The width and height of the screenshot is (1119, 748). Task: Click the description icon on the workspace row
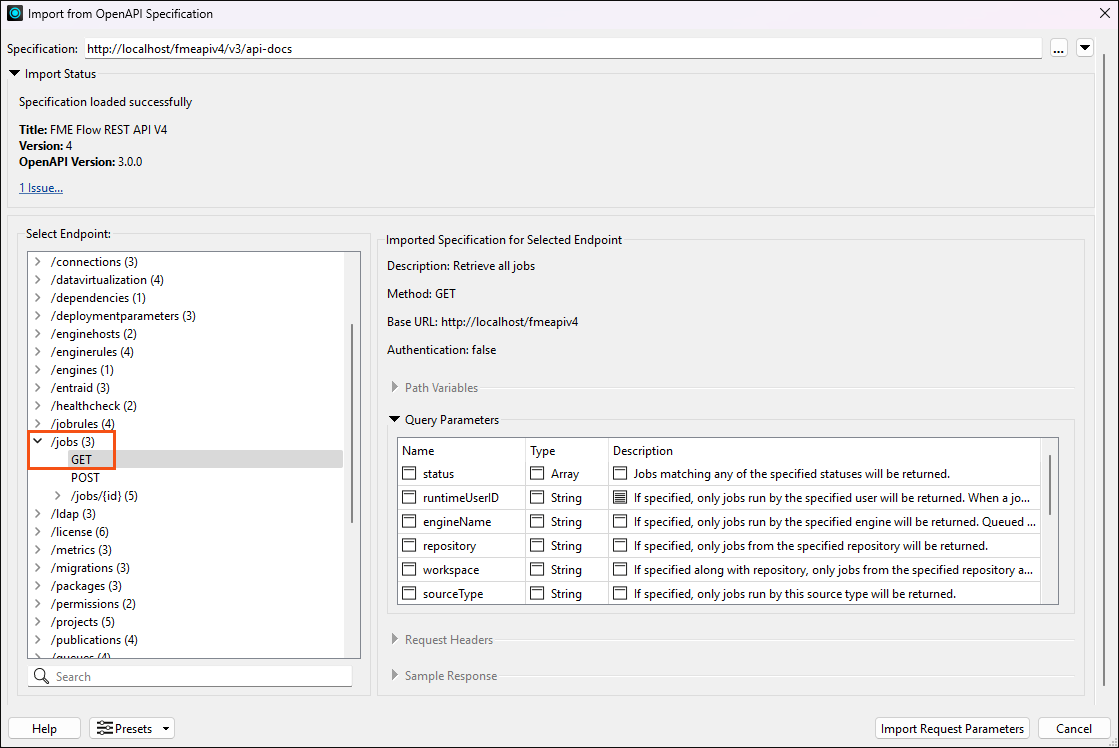tap(618, 569)
